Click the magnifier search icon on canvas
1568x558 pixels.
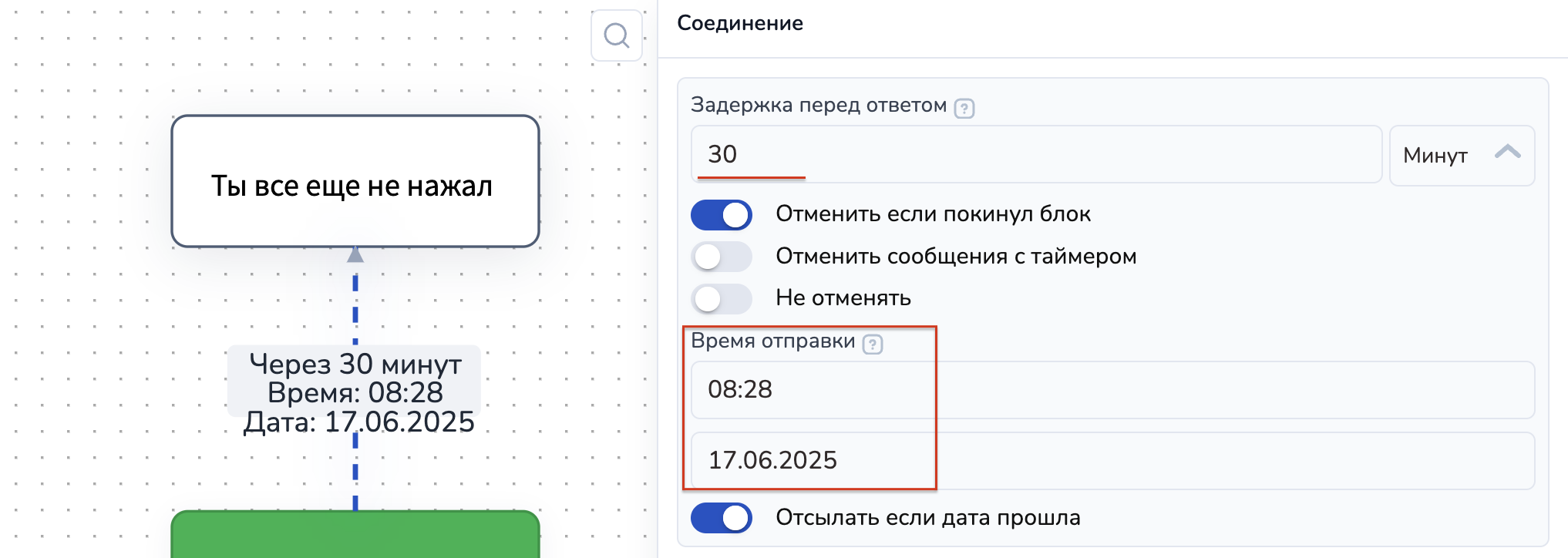[616, 35]
